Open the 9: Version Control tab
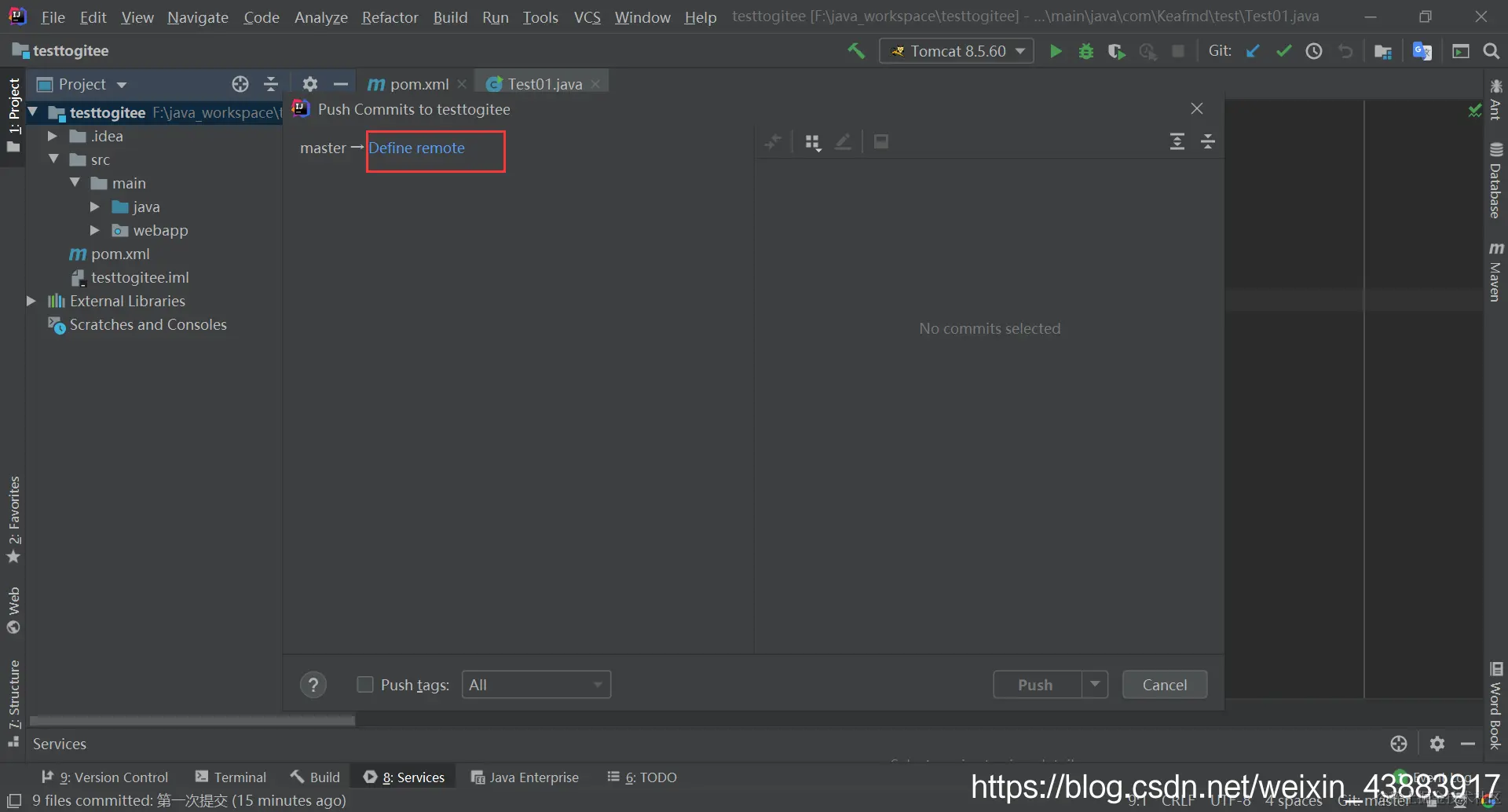This screenshot has width=1508, height=812. point(104,777)
